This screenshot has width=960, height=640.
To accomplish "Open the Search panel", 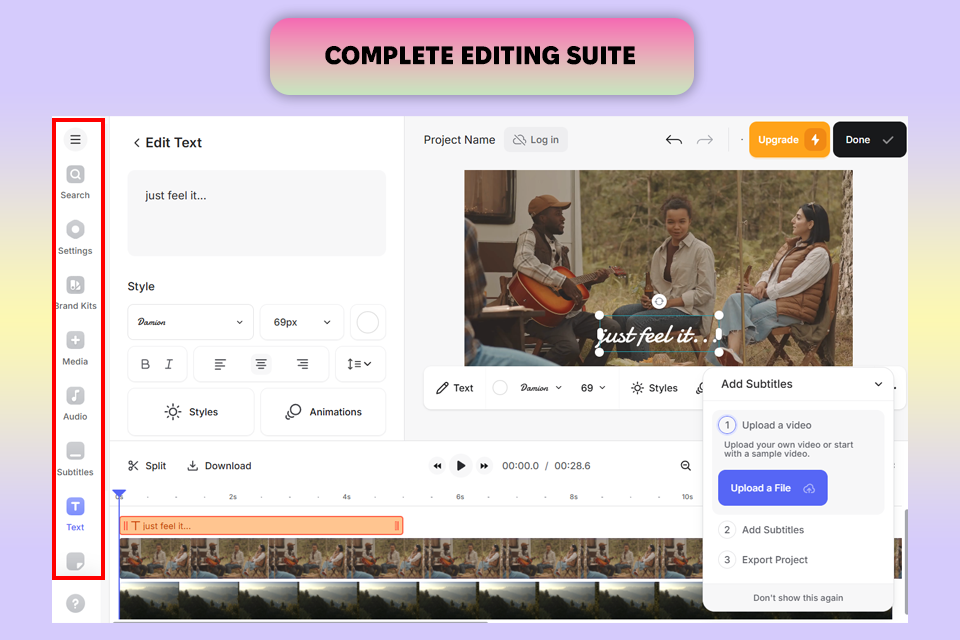I will click(x=75, y=183).
